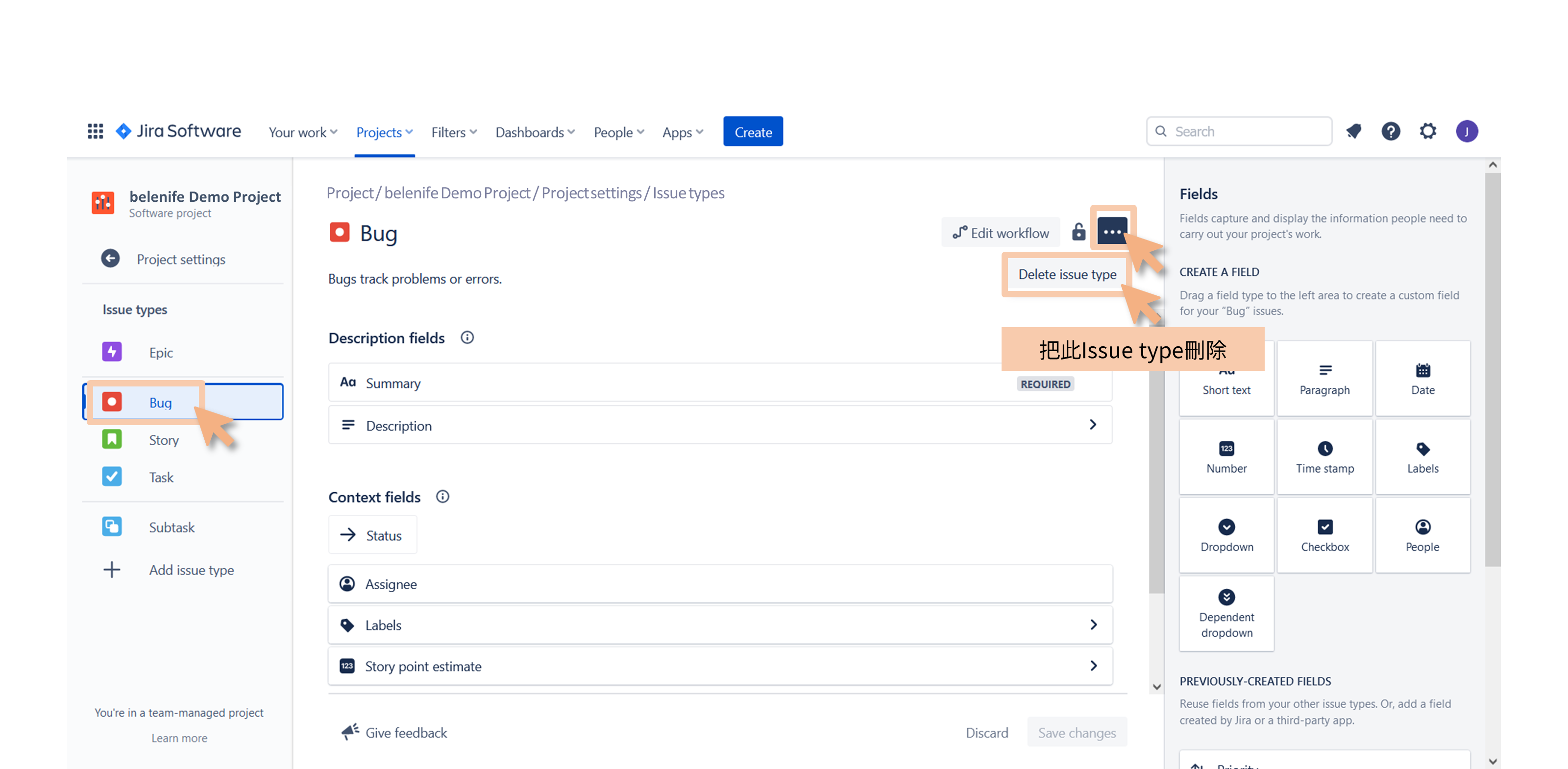The width and height of the screenshot is (1568, 769).
Task: Click the red Bug icon beside the title
Action: (x=340, y=232)
